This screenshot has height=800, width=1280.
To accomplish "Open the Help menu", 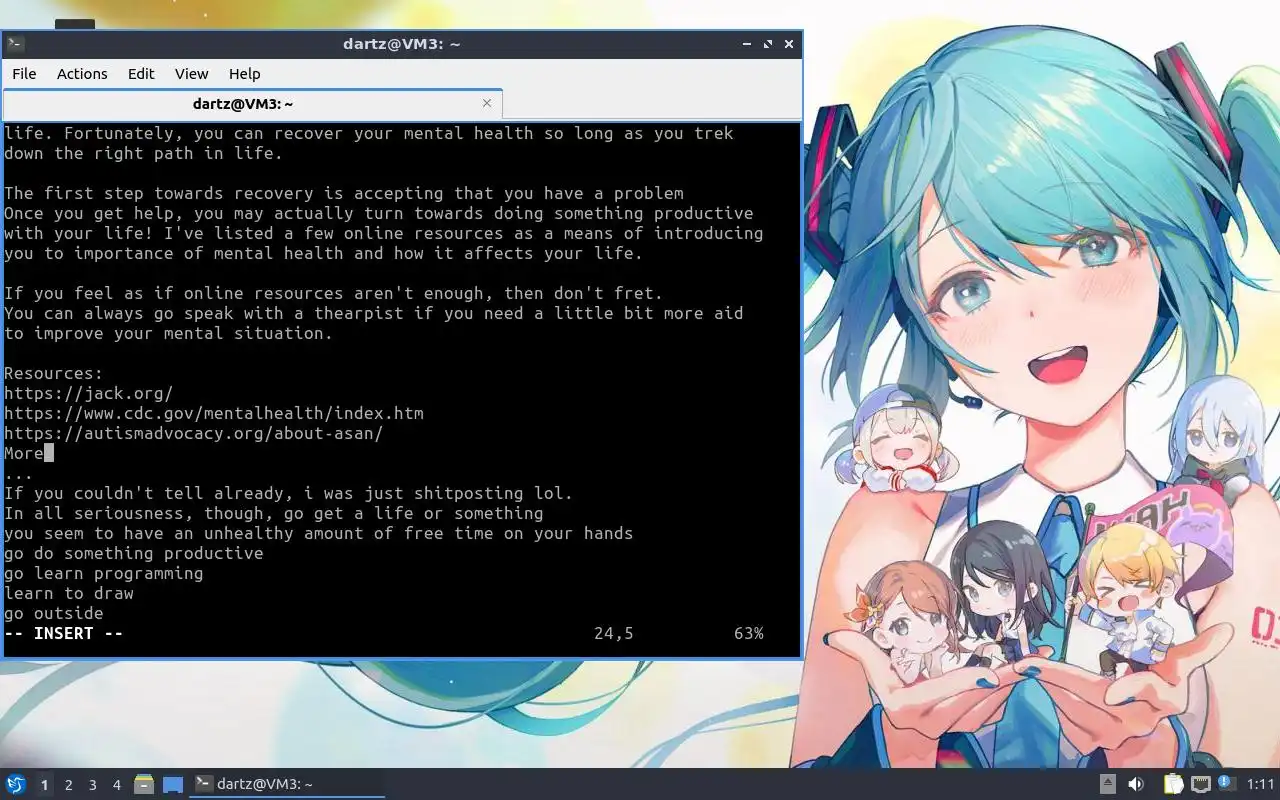I will 244,74.
